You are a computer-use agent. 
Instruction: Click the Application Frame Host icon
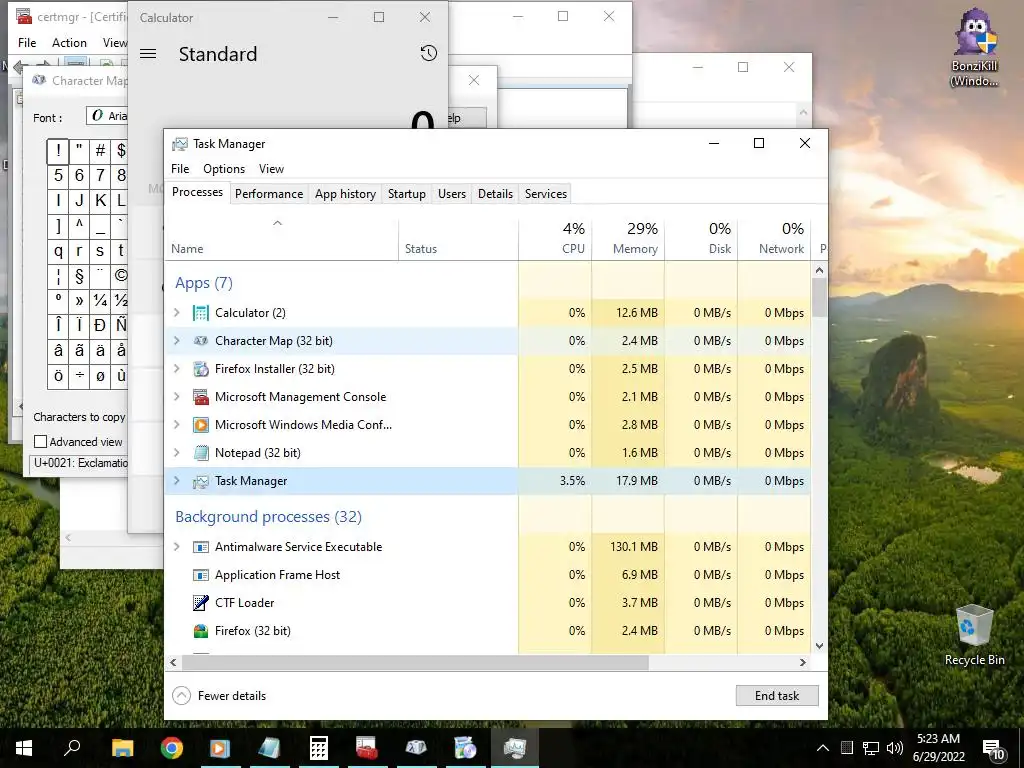pos(200,575)
